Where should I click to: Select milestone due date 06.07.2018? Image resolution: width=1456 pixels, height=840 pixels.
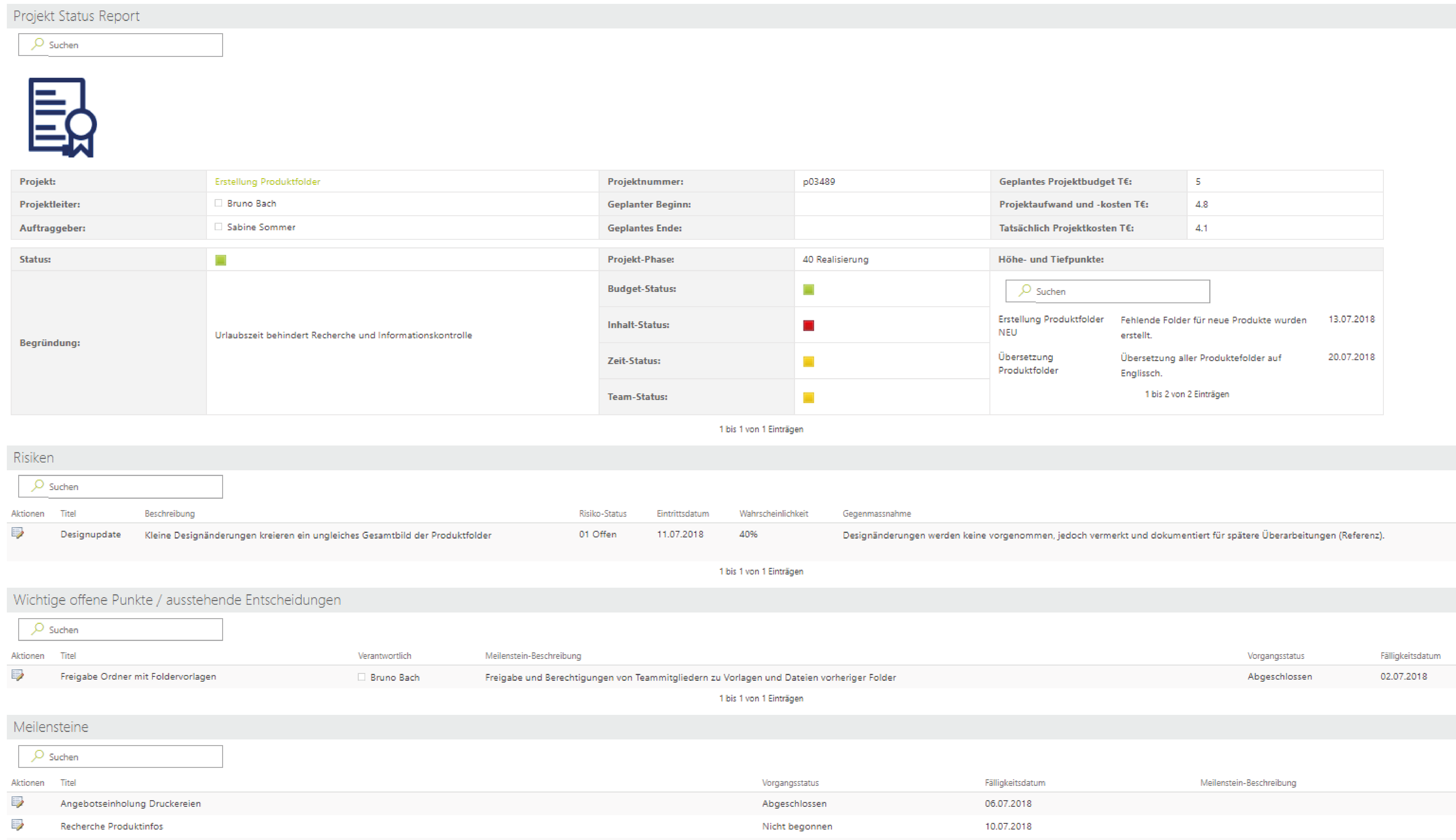[x=1008, y=803]
